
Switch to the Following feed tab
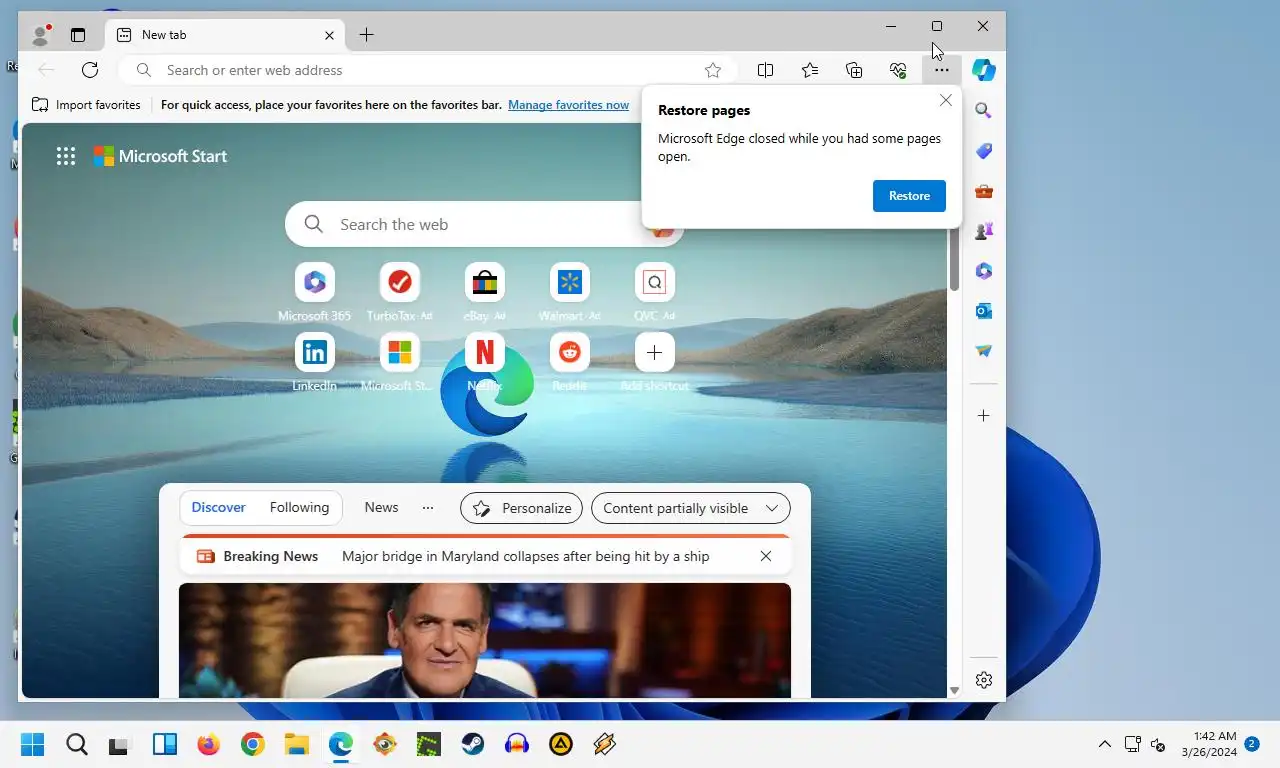(299, 508)
